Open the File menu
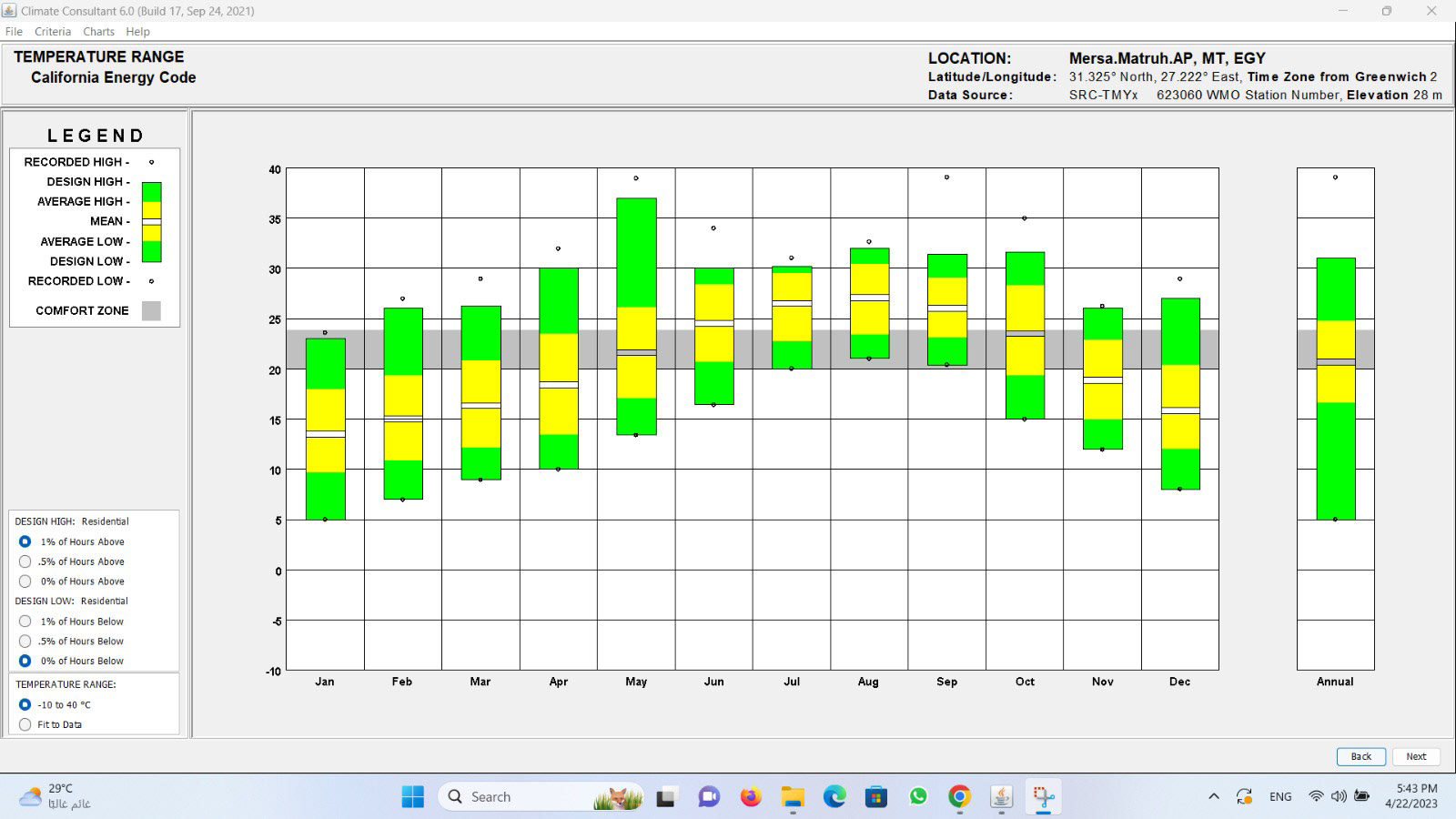Viewport: 1456px width, 819px height. click(x=14, y=32)
